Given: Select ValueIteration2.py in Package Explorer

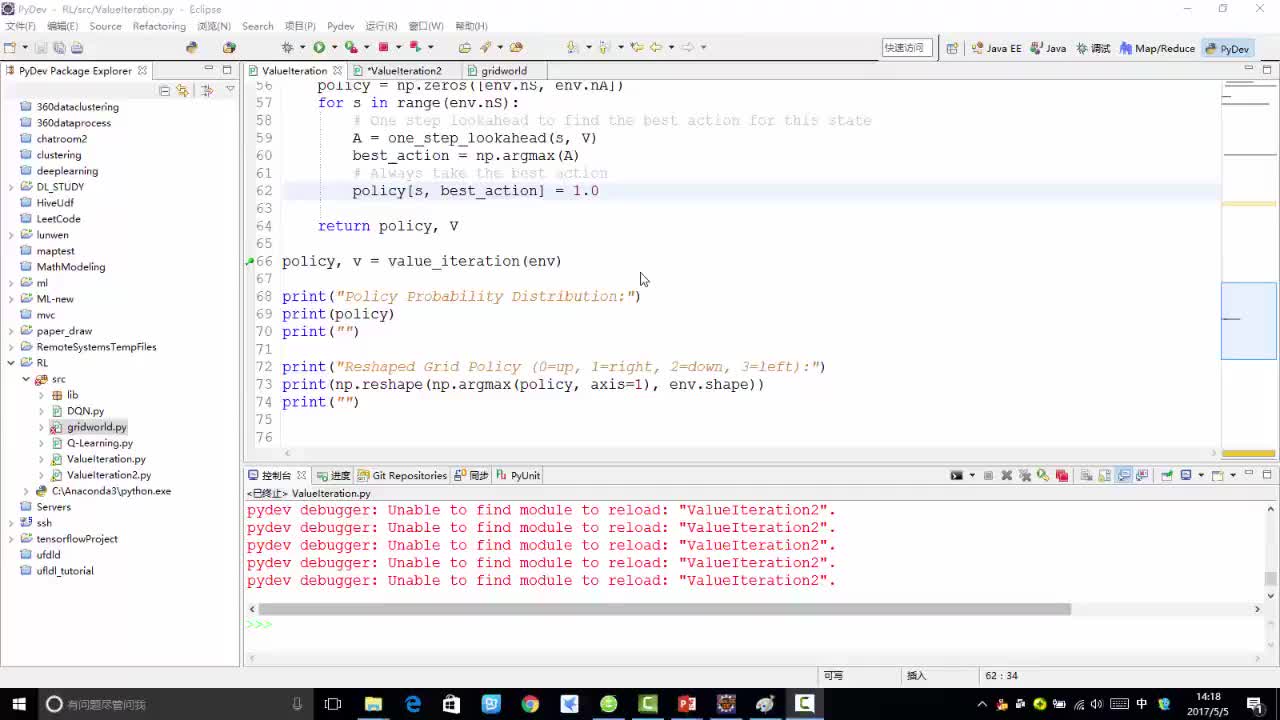Looking at the screenshot, I should [x=109, y=475].
